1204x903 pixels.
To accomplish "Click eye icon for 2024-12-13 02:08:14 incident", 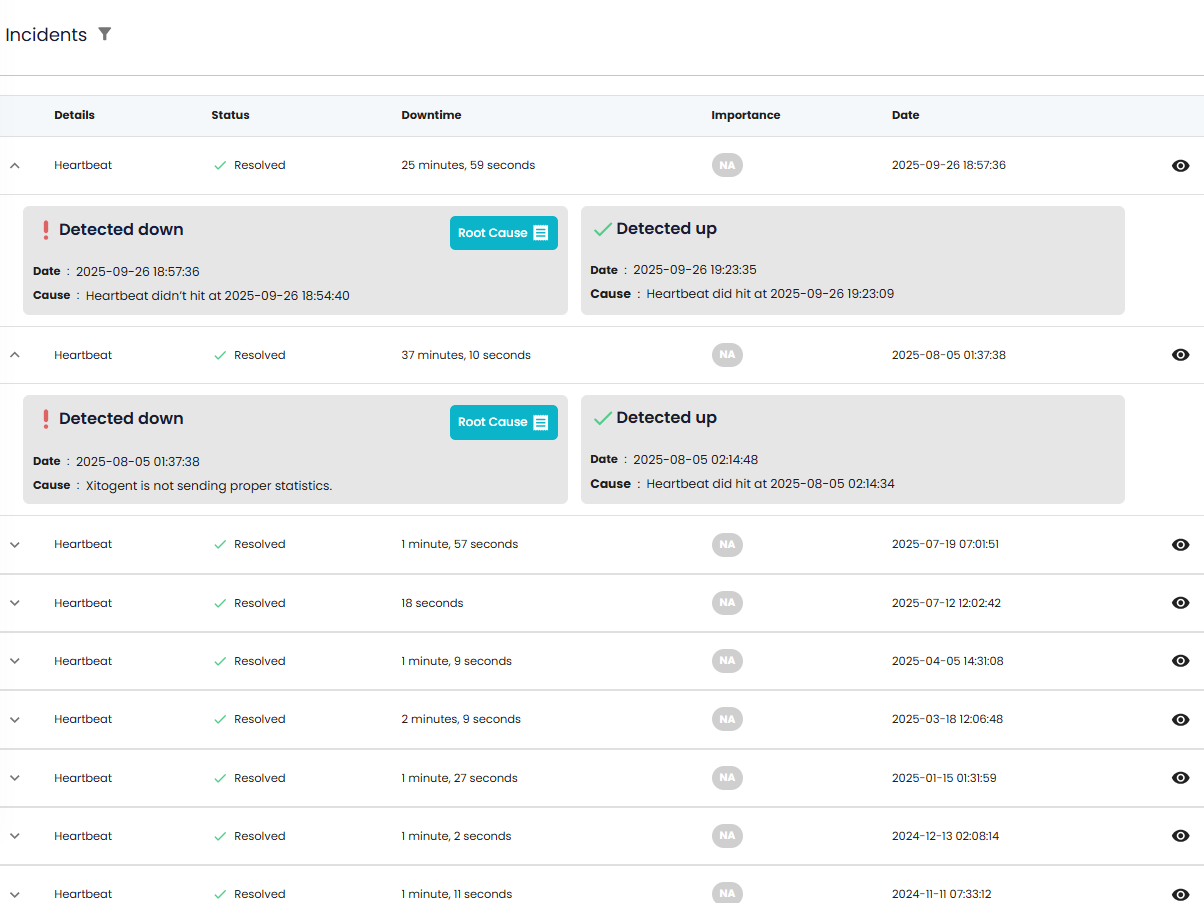I will (1180, 836).
